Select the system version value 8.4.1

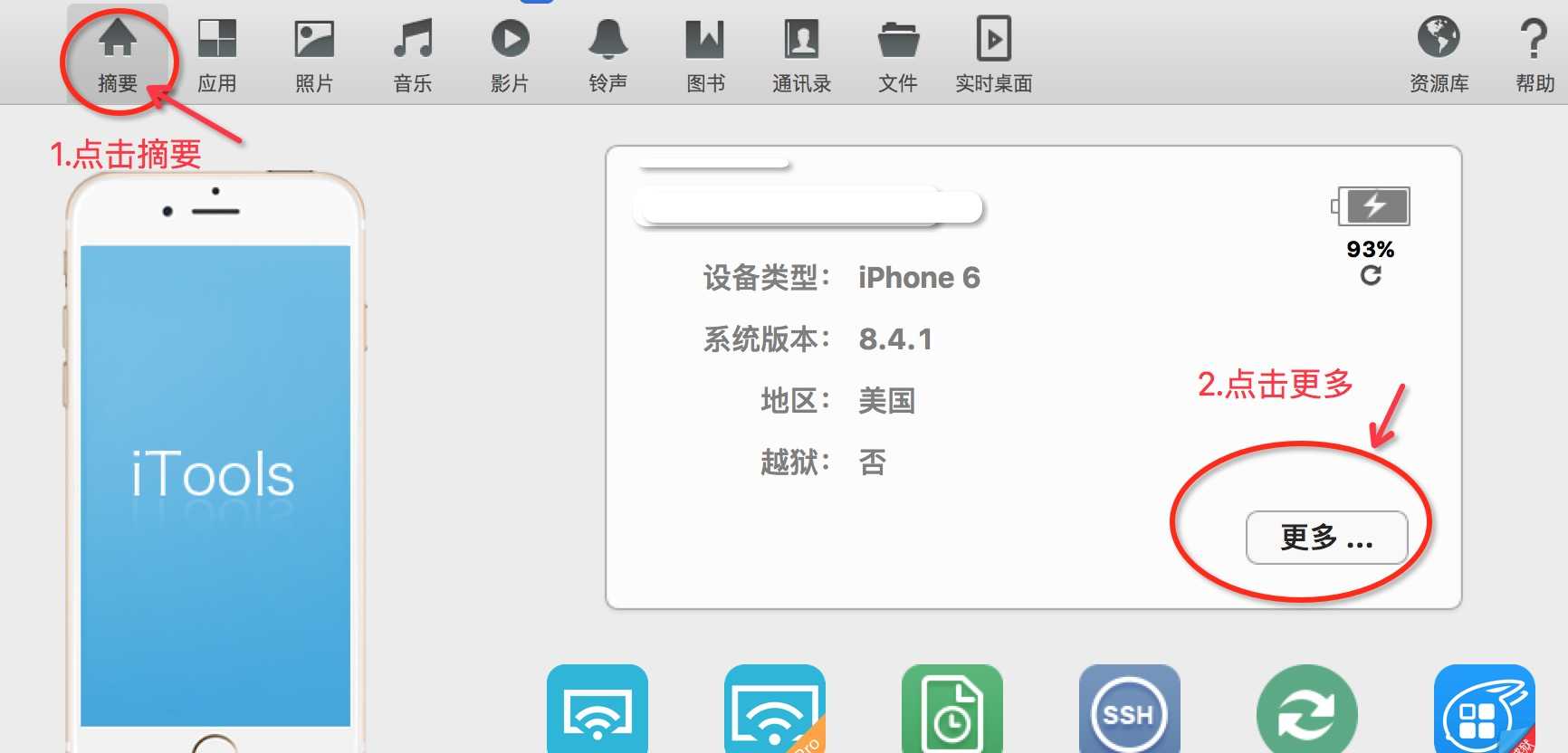[895, 339]
